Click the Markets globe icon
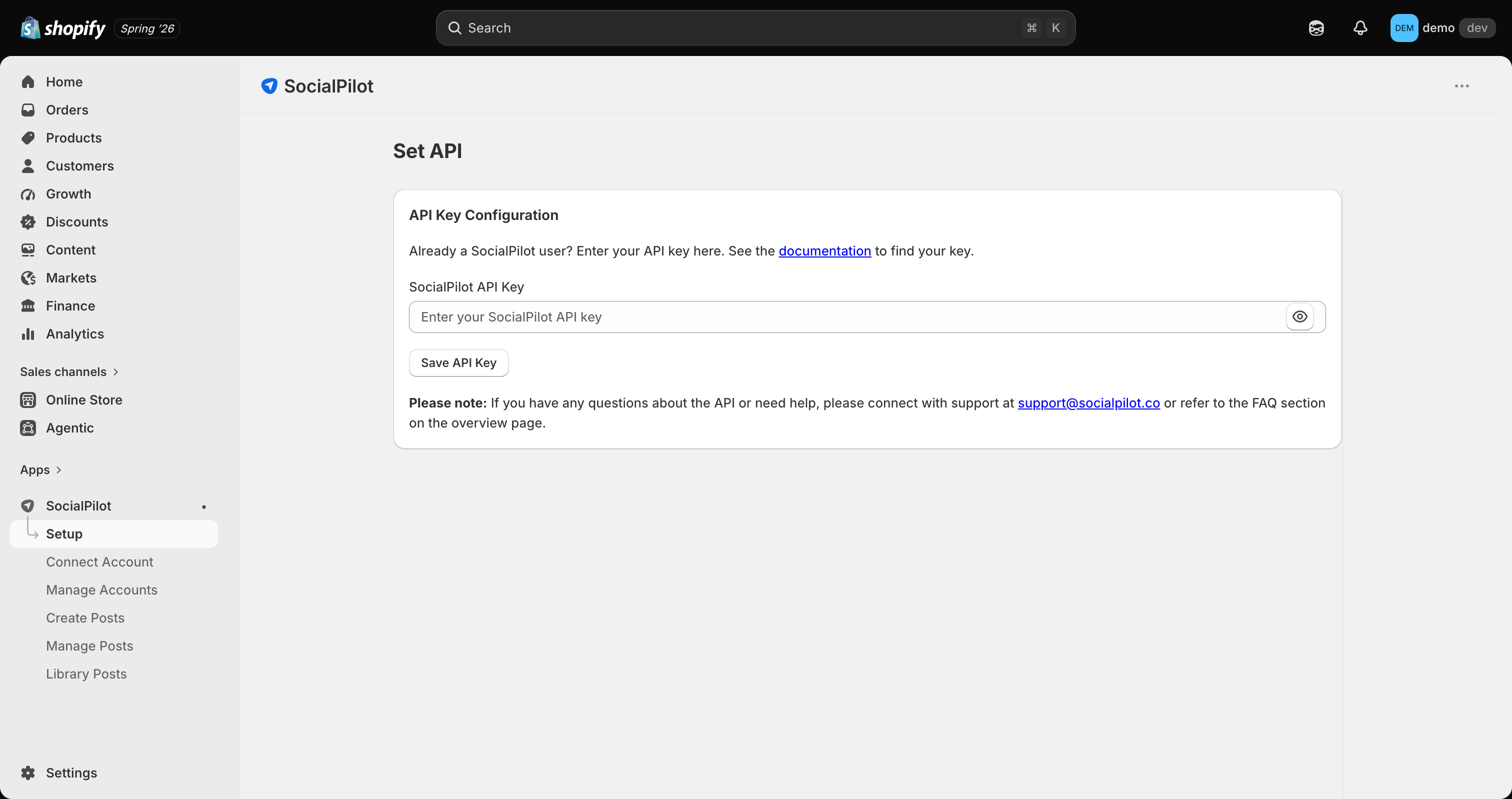 point(27,277)
